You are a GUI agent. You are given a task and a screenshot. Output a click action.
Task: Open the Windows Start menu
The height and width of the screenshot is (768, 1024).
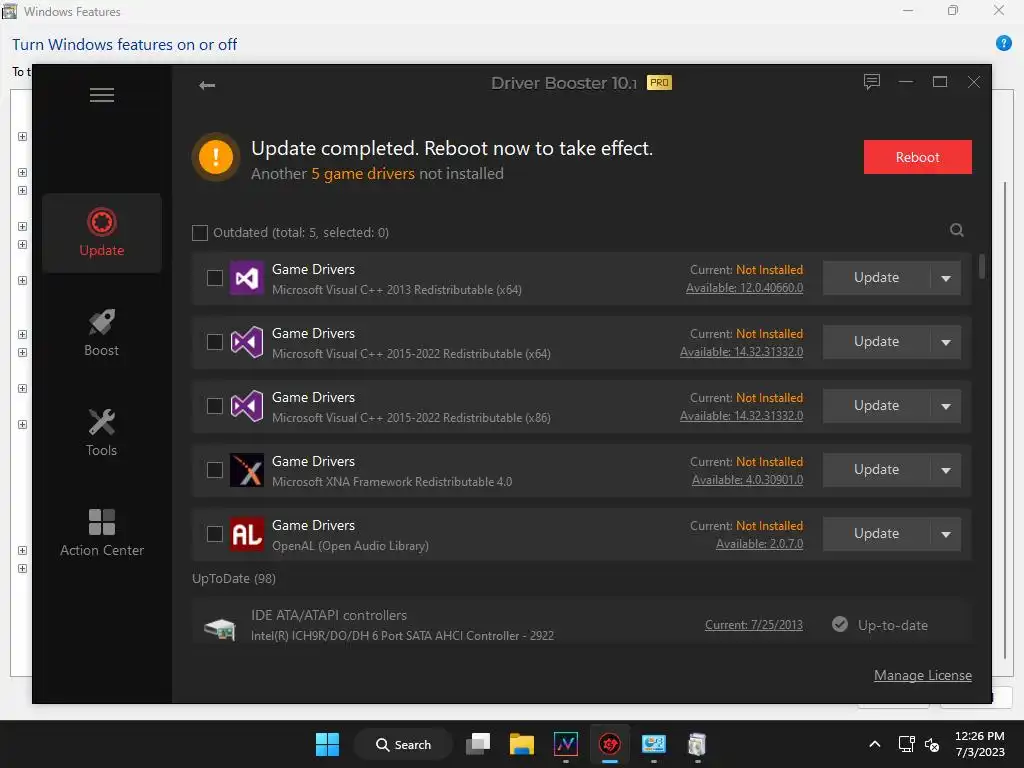tap(327, 744)
